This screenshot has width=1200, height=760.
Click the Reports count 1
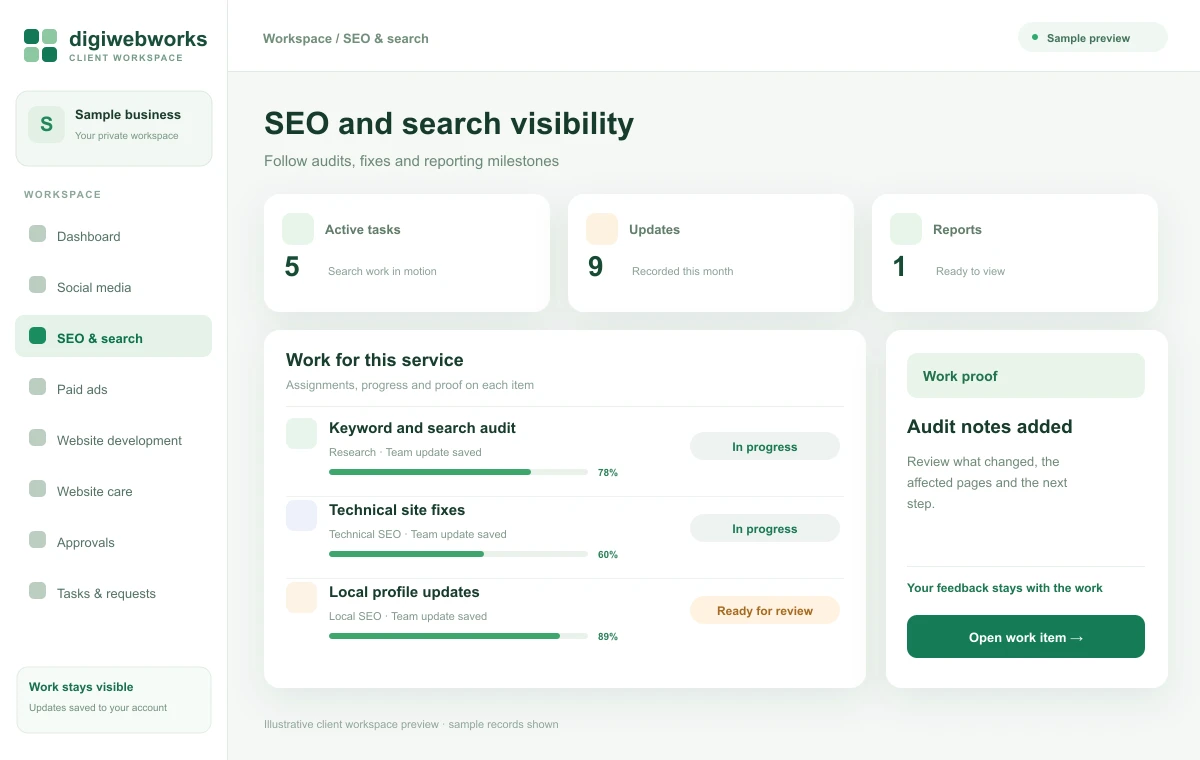(x=899, y=267)
